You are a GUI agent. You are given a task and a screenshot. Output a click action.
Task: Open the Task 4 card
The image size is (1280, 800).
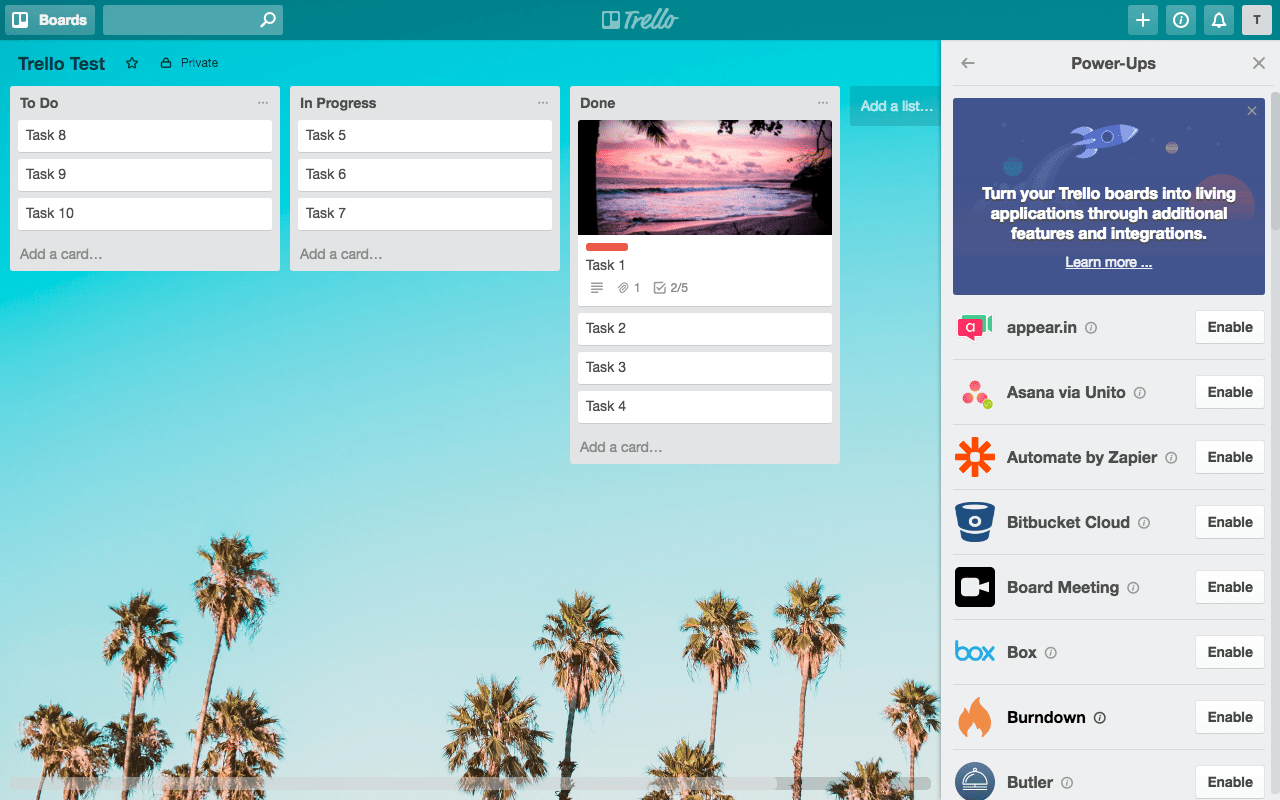(x=705, y=407)
